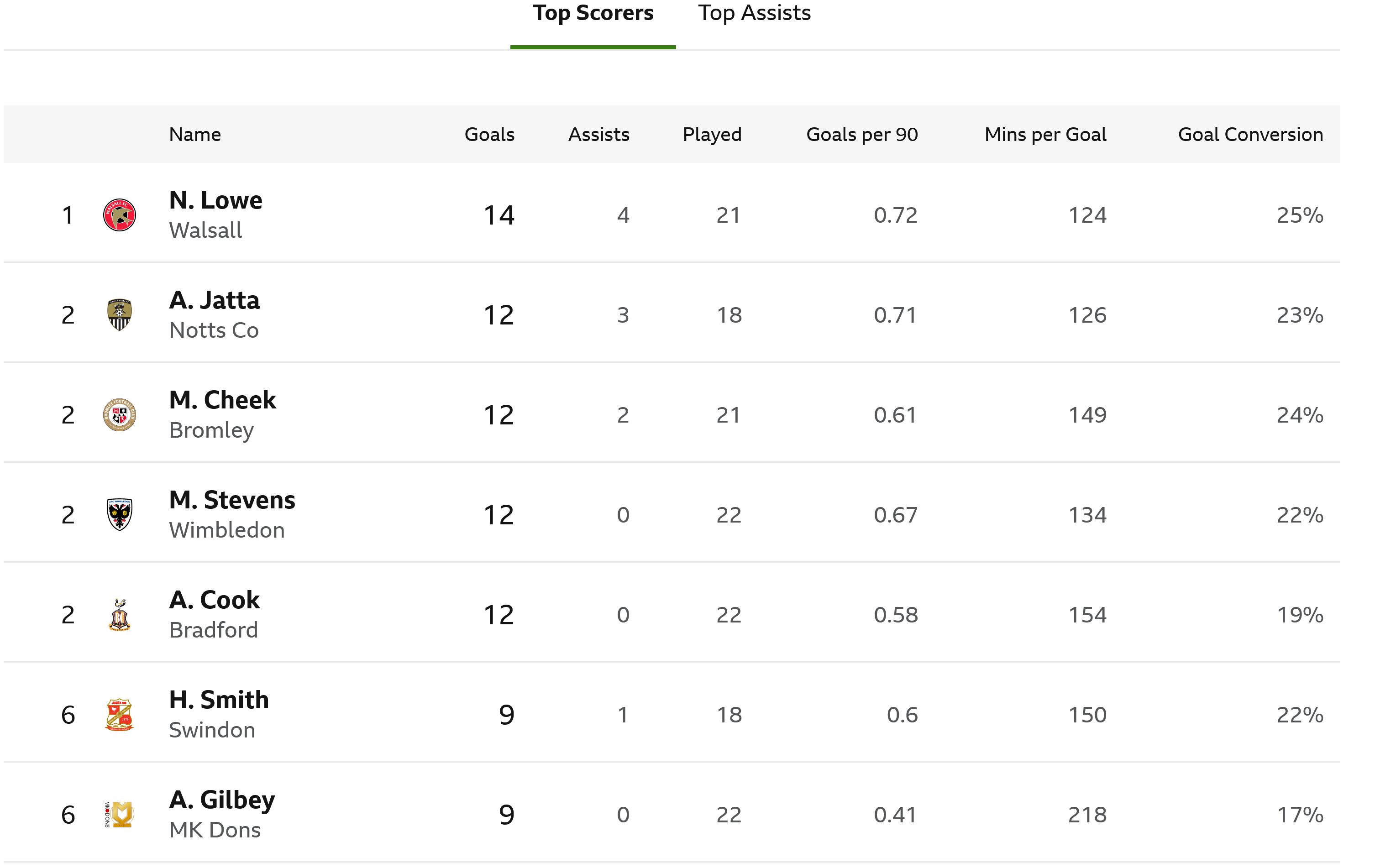Select M. Cheek player name
The image size is (1375, 868).
223,400
